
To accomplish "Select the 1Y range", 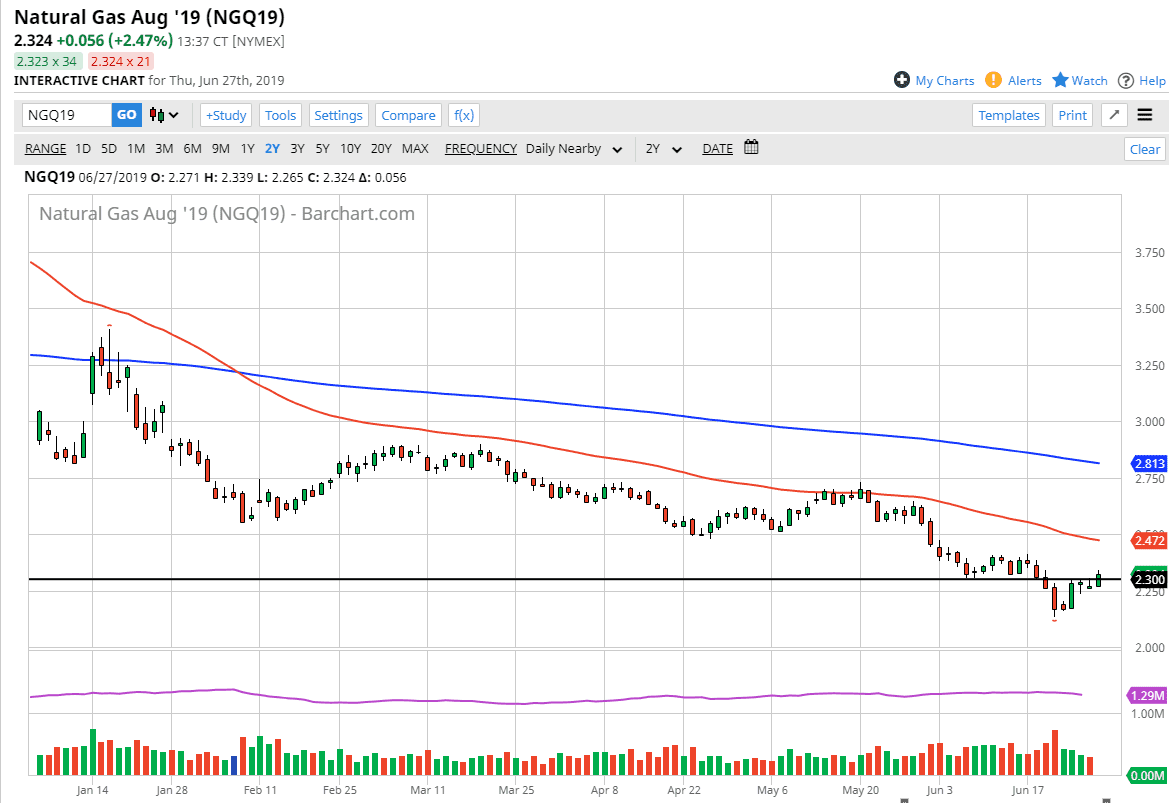I will [247, 149].
